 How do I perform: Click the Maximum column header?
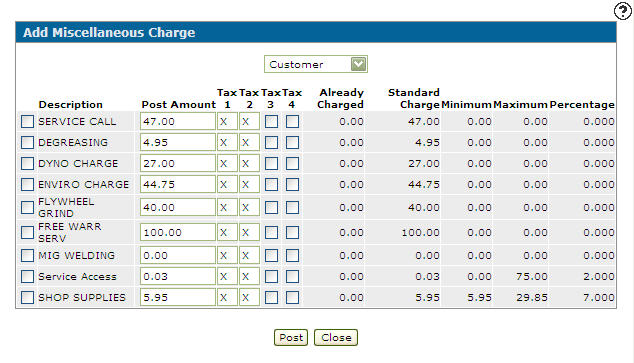520,105
